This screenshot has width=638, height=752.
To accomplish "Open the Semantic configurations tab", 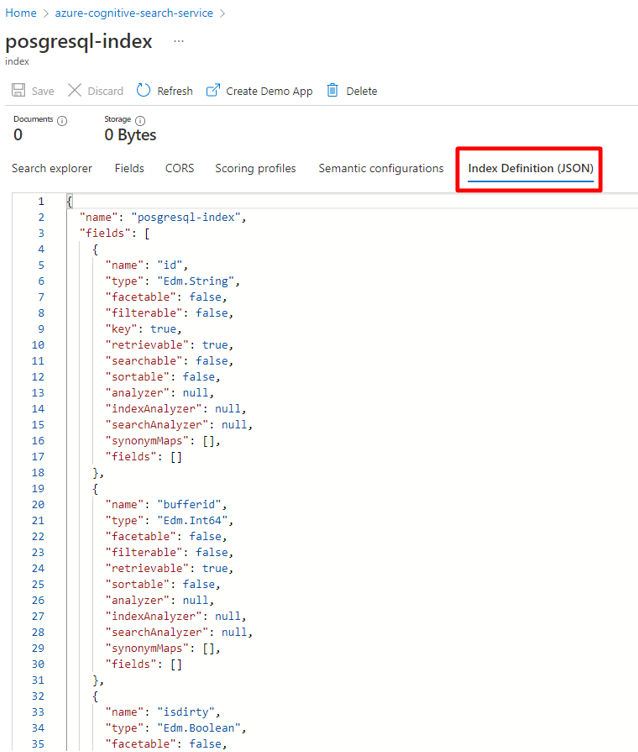I will click(381, 168).
